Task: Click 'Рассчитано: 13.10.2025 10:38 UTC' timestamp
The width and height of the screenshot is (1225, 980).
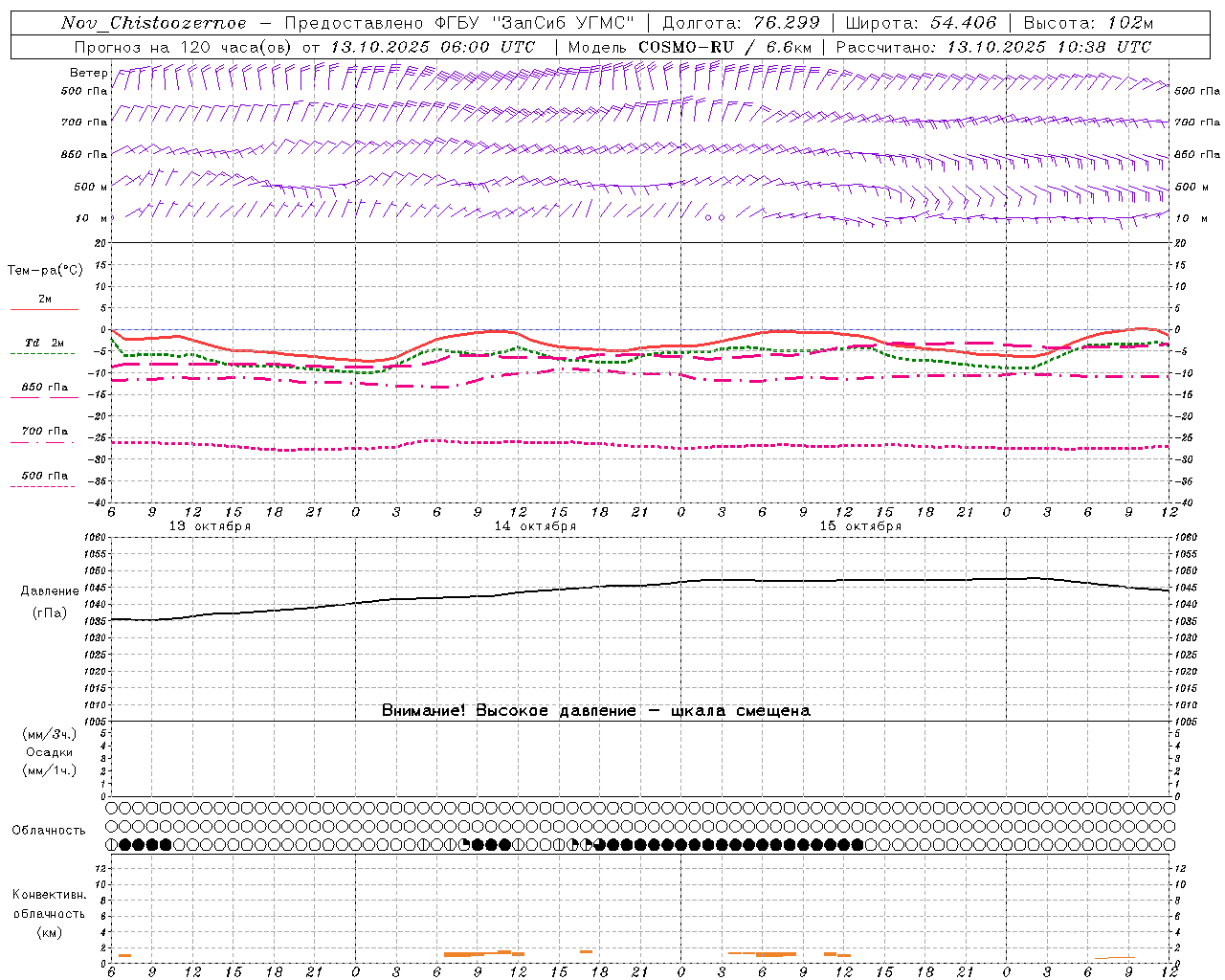Action: pos(993,47)
